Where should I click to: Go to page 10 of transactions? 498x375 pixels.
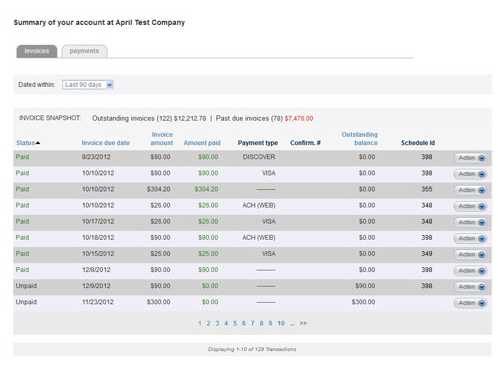(281, 323)
